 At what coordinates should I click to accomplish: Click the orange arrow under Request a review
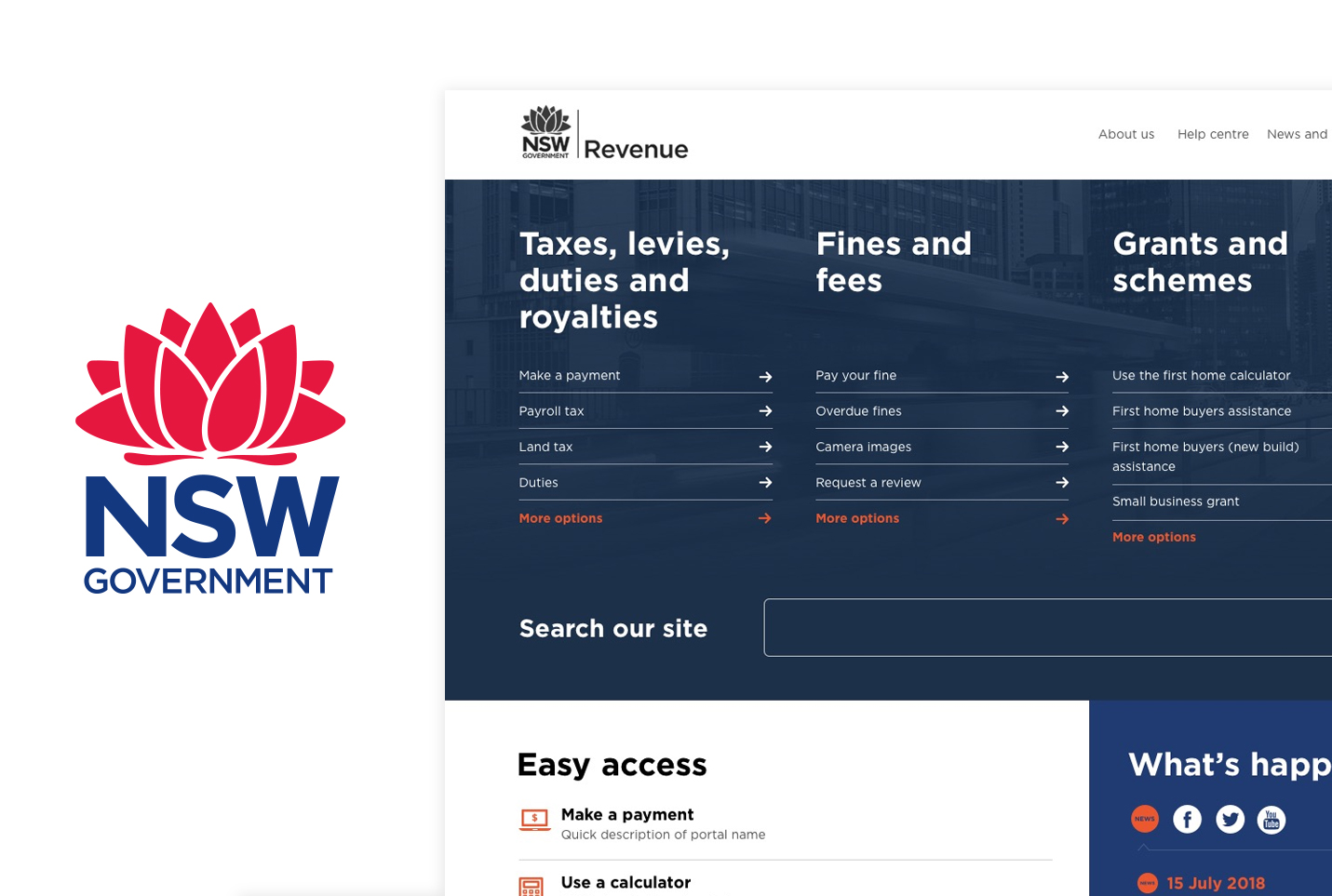tap(1062, 519)
